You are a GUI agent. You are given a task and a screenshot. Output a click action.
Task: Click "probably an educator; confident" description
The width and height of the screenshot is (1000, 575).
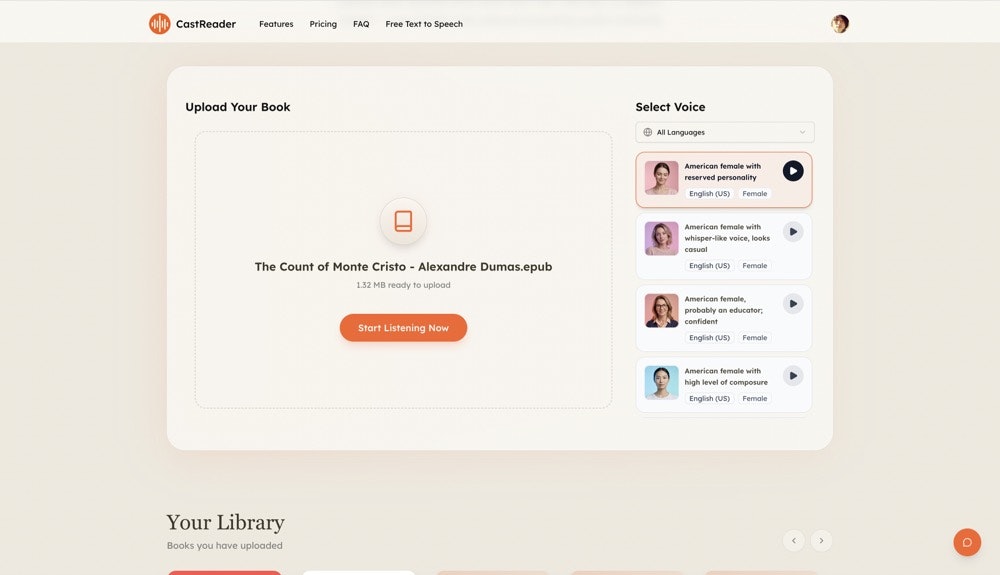(723, 316)
